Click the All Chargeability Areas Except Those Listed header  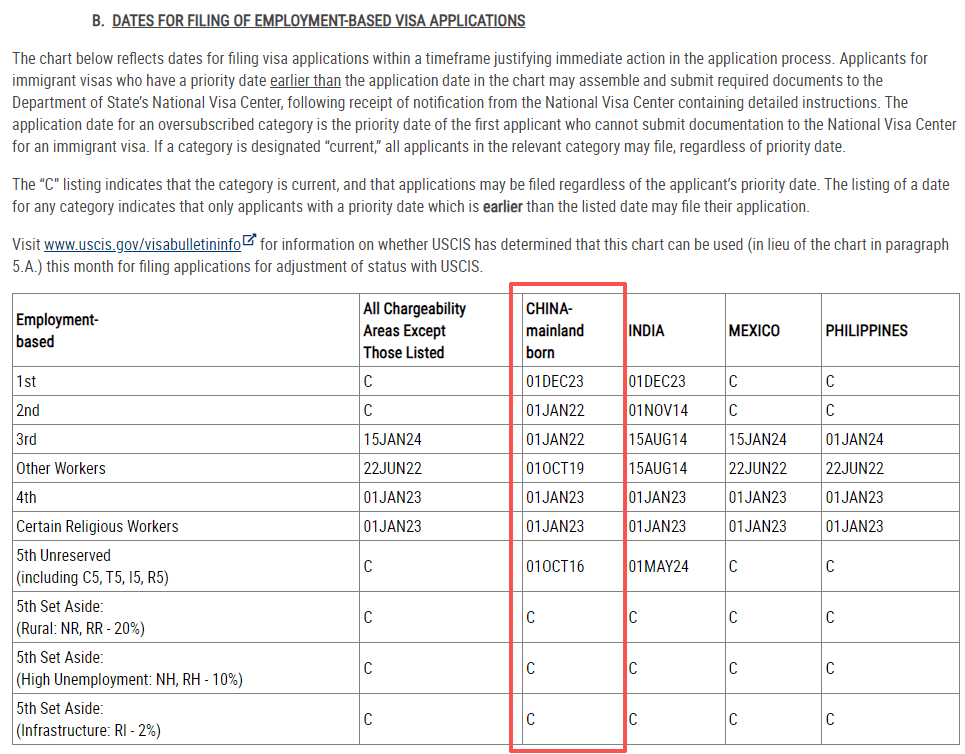[414, 330]
